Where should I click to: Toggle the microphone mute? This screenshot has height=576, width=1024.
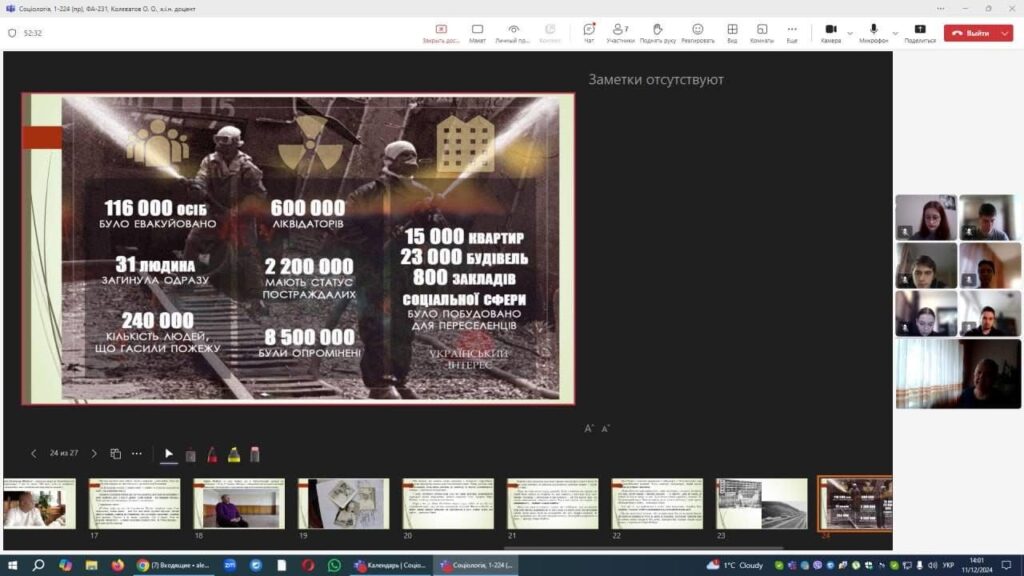873,33
